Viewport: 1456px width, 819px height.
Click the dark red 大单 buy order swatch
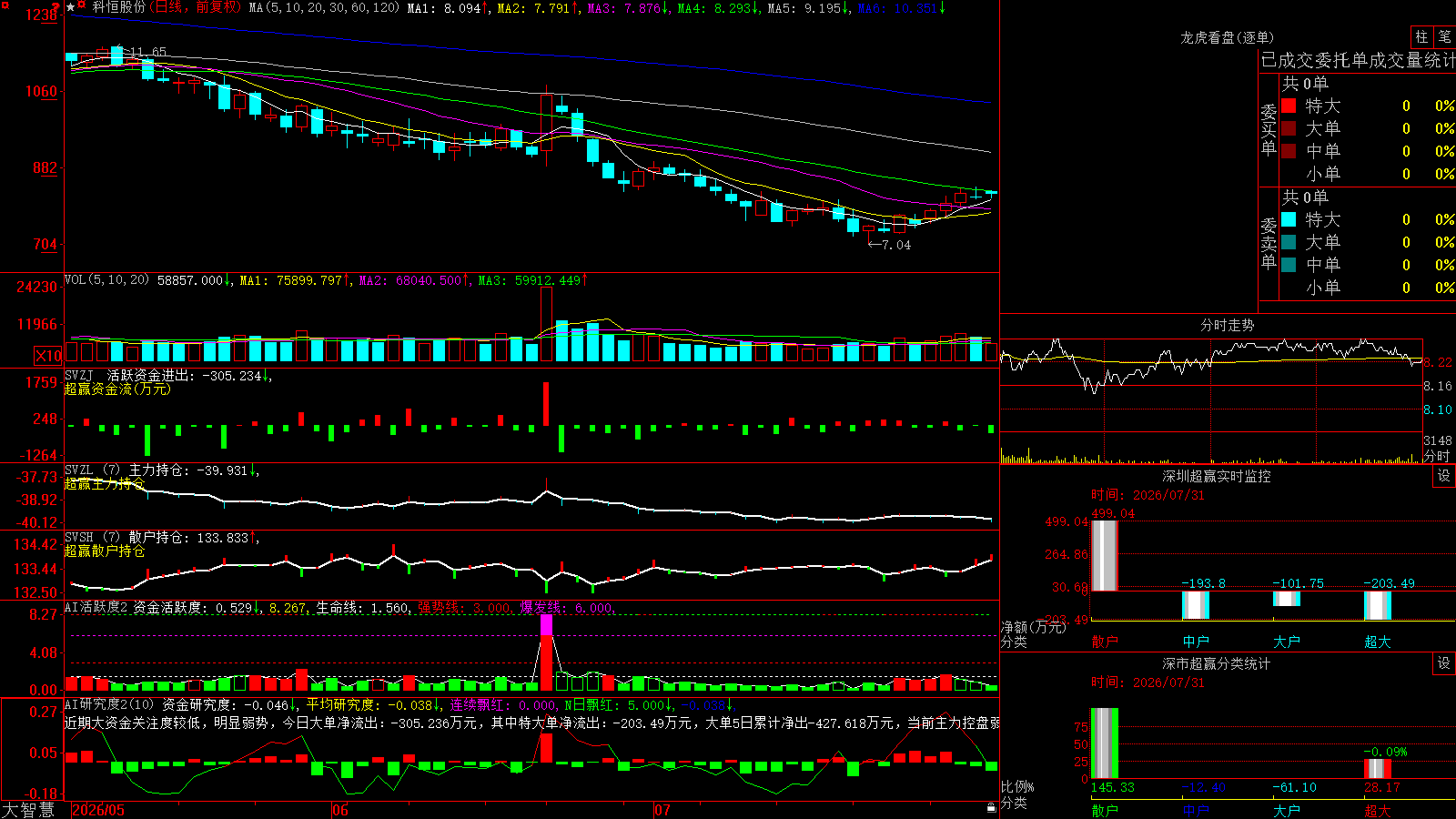click(x=1289, y=128)
